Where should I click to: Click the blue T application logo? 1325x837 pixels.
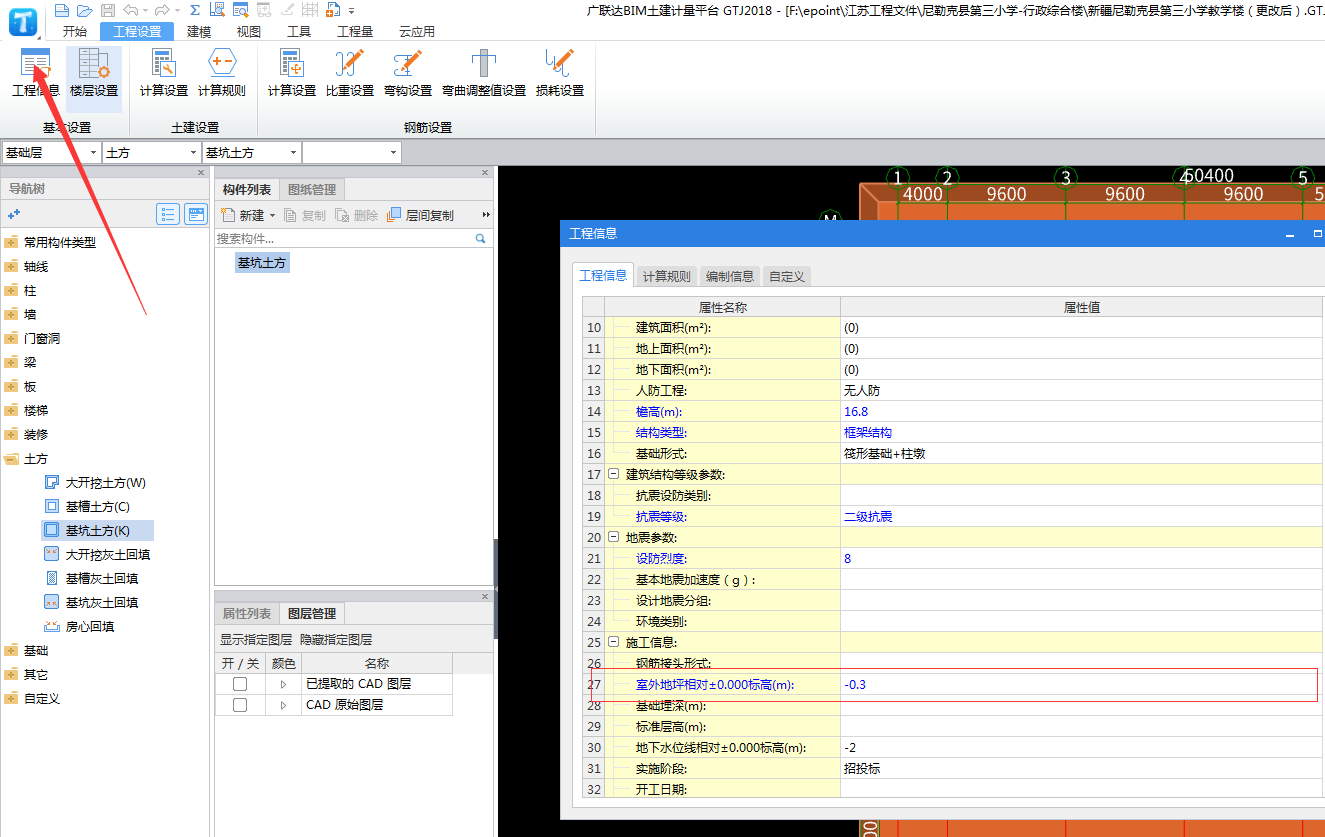click(22, 20)
